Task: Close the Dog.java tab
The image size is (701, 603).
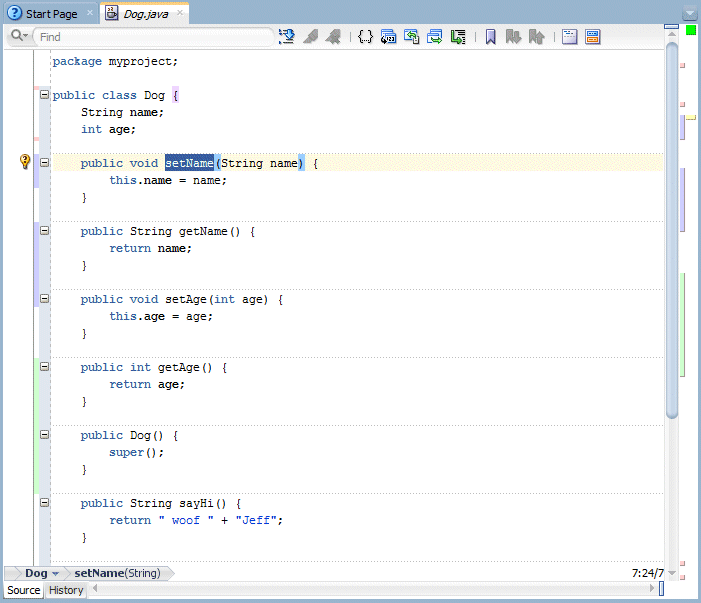Action: pos(180,13)
